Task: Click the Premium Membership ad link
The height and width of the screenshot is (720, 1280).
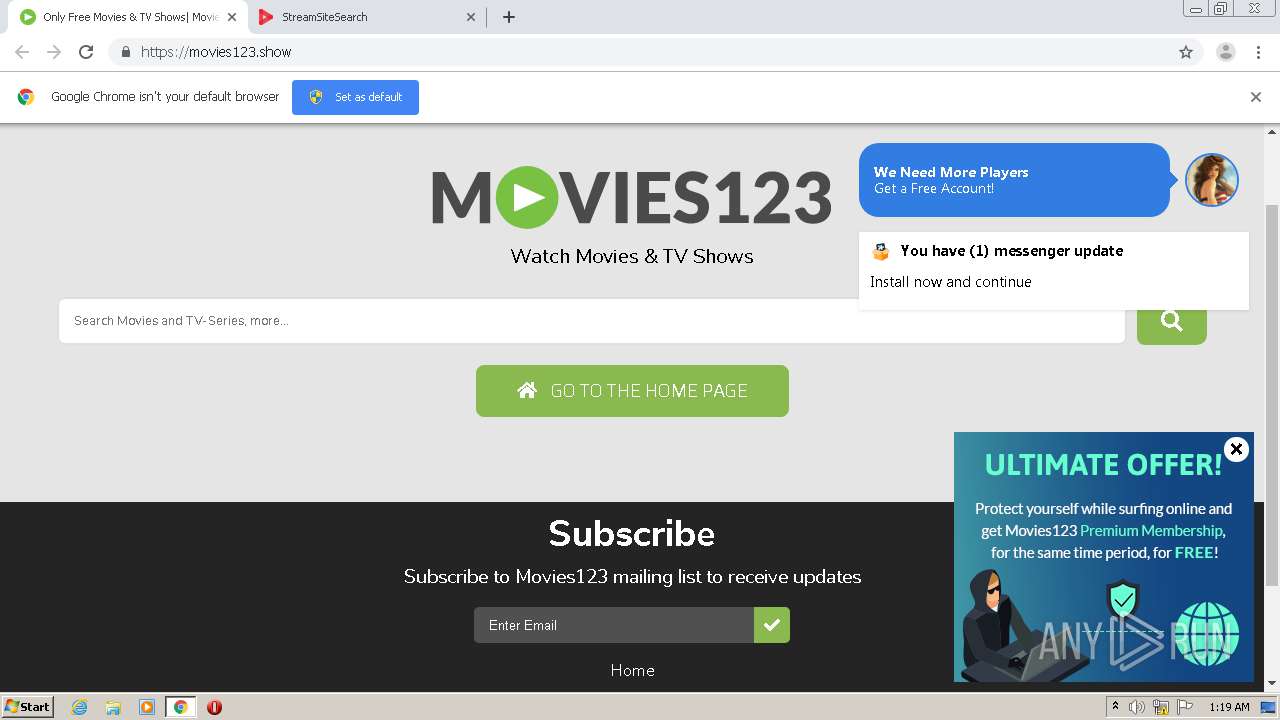Action: [x=1151, y=531]
